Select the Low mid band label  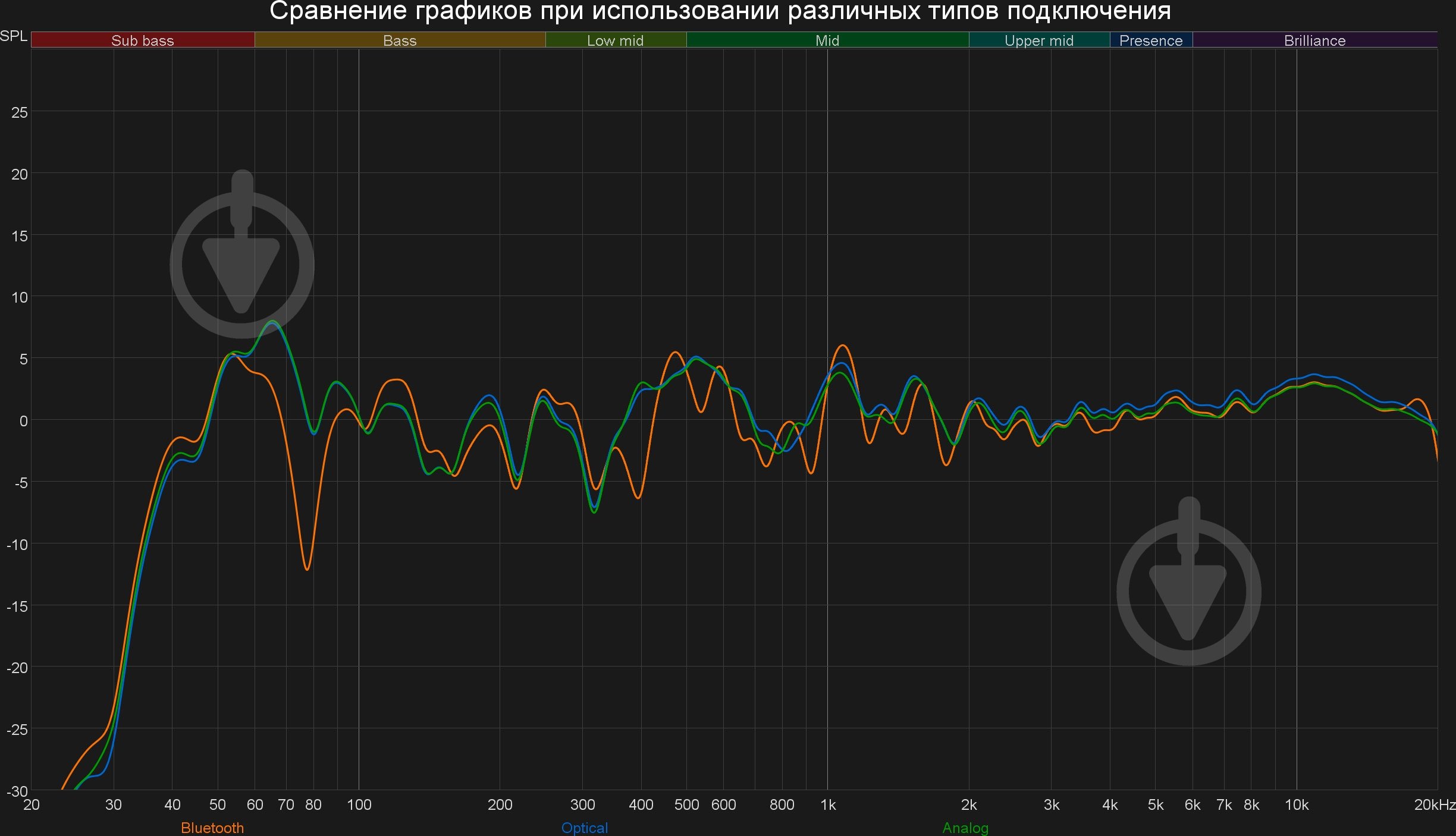click(615, 40)
